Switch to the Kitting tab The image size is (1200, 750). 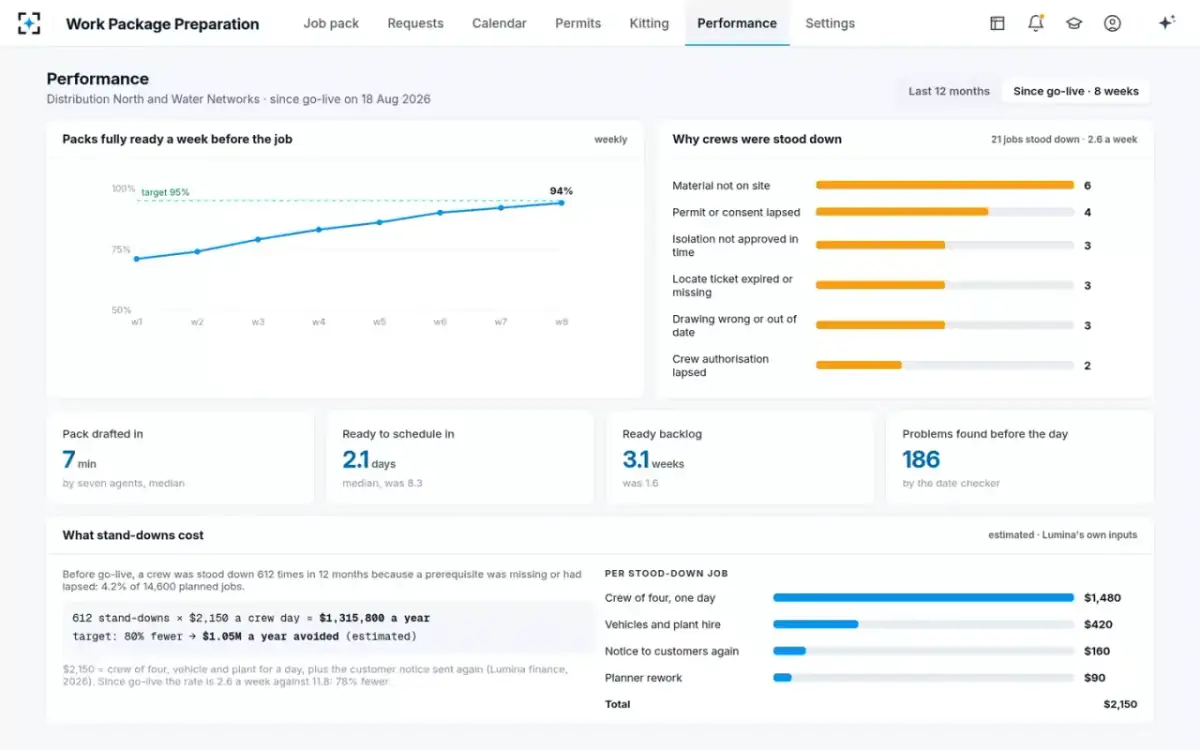click(649, 23)
